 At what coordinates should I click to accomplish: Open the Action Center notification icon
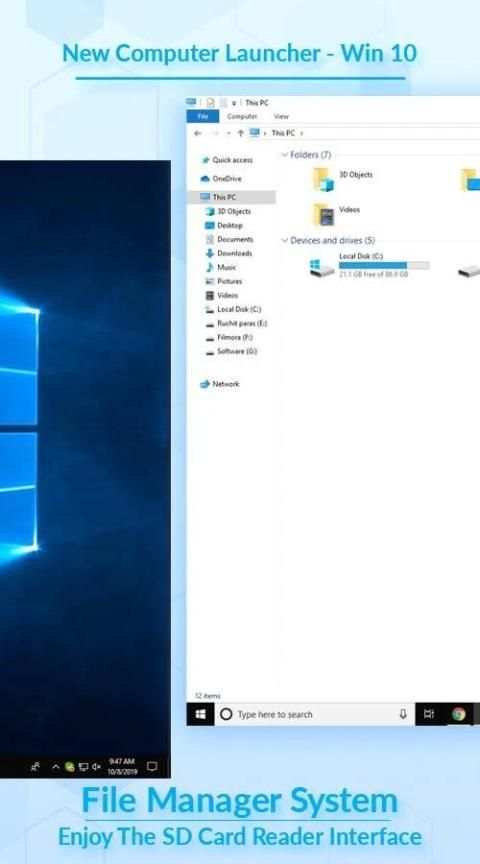coord(152,766)
